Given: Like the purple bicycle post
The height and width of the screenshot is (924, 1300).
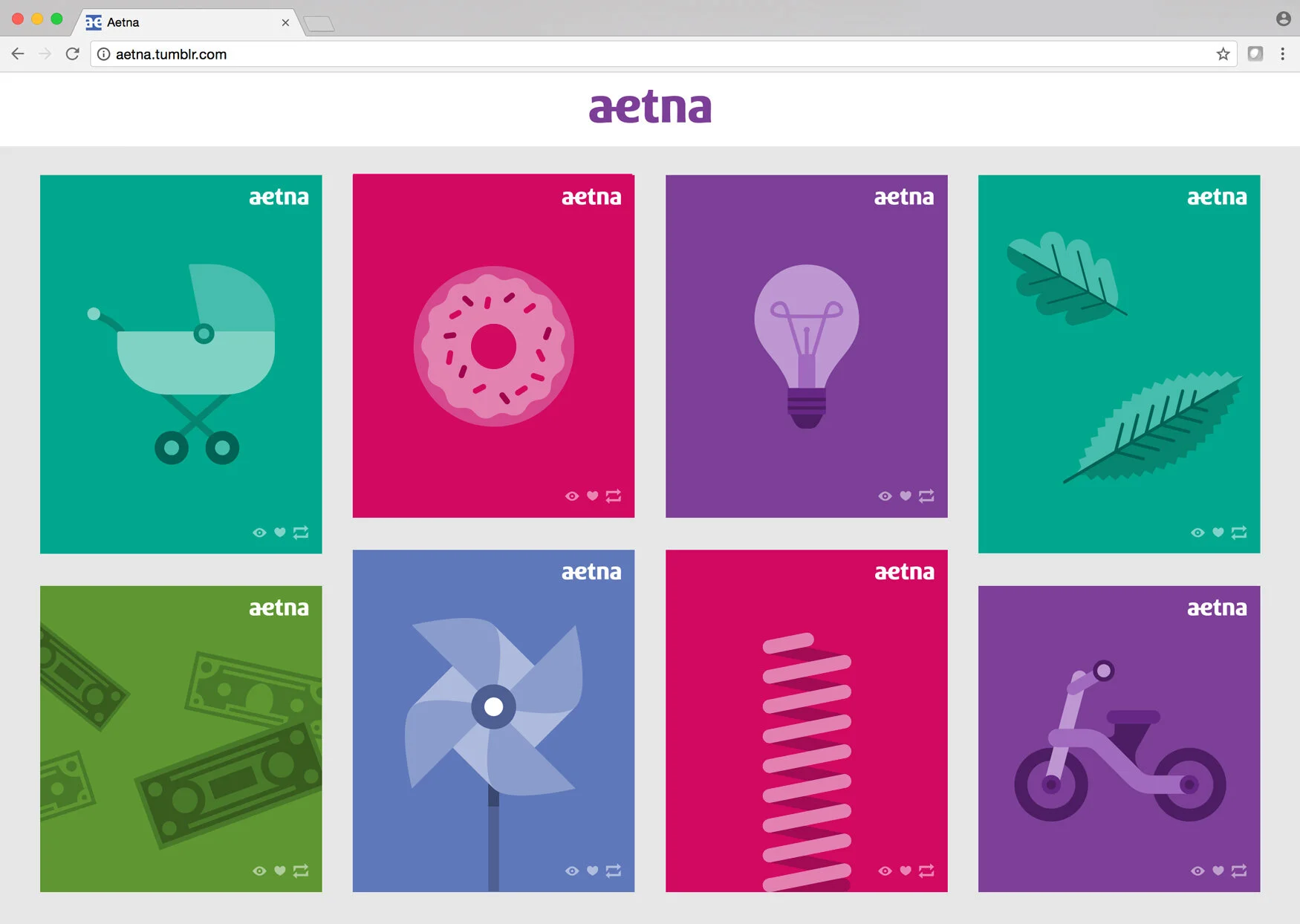Looking at the screenshot, I should point(1218,871).
